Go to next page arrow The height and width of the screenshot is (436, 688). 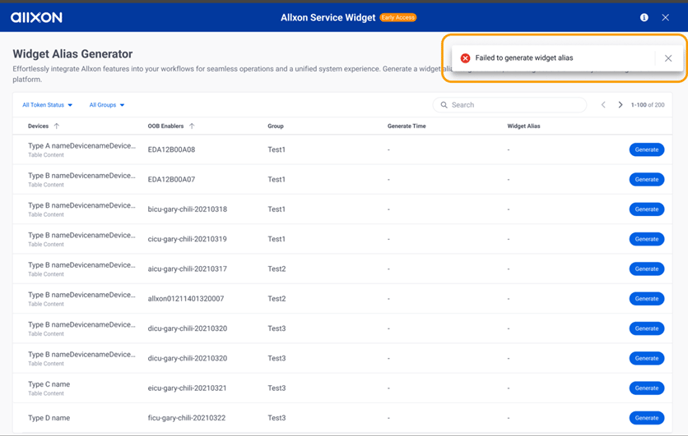pos(620,105)
